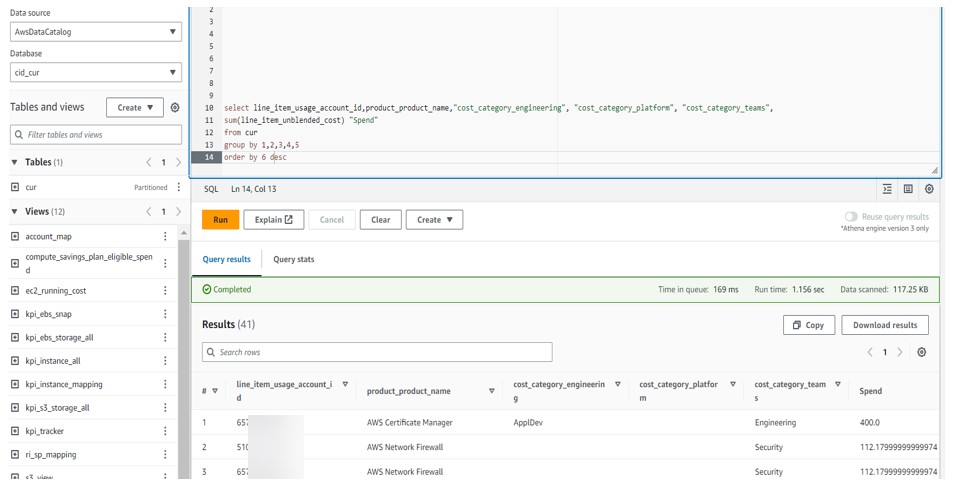Screen dimensions: 964x496
Task: Go to previous Views page
Action: coord(148,211)
